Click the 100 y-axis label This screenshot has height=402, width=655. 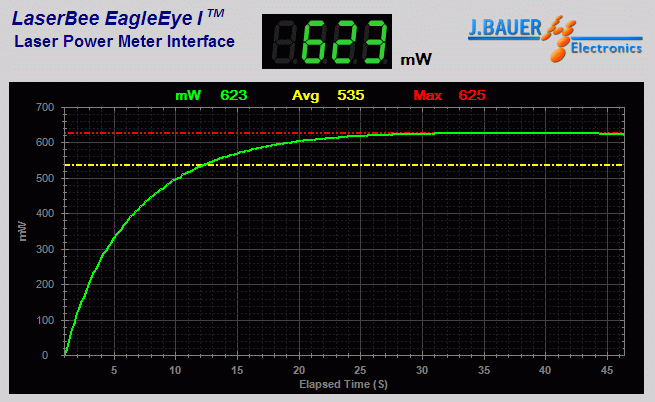(45, 321)
